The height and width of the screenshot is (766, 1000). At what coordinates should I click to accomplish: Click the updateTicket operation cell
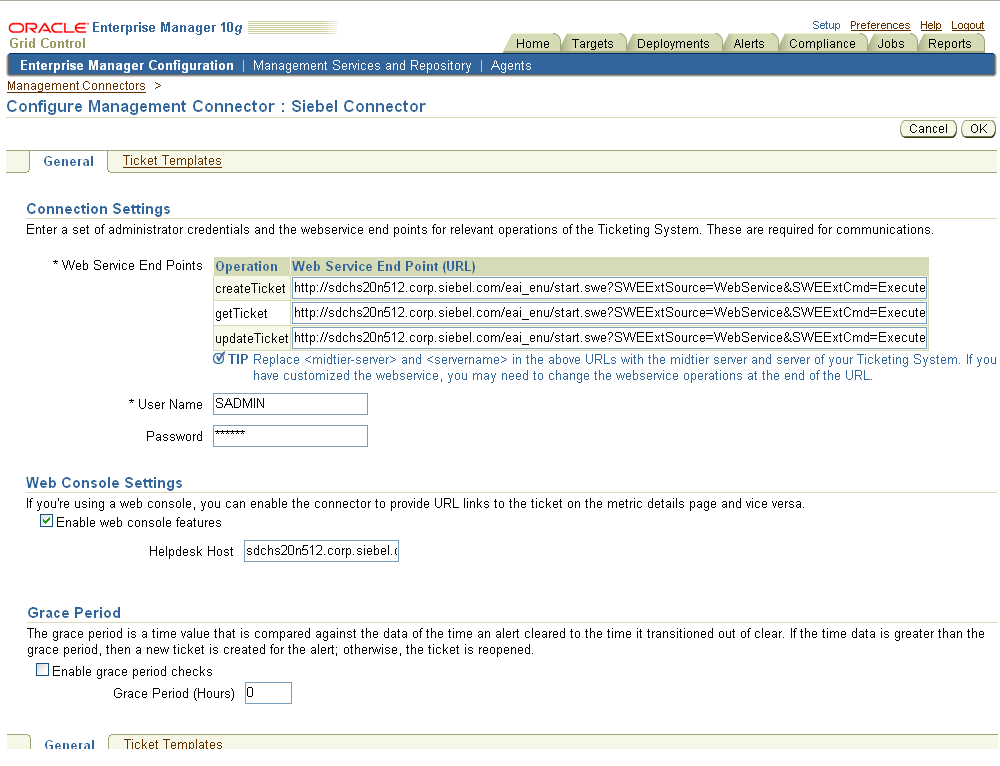pos(251,338)
